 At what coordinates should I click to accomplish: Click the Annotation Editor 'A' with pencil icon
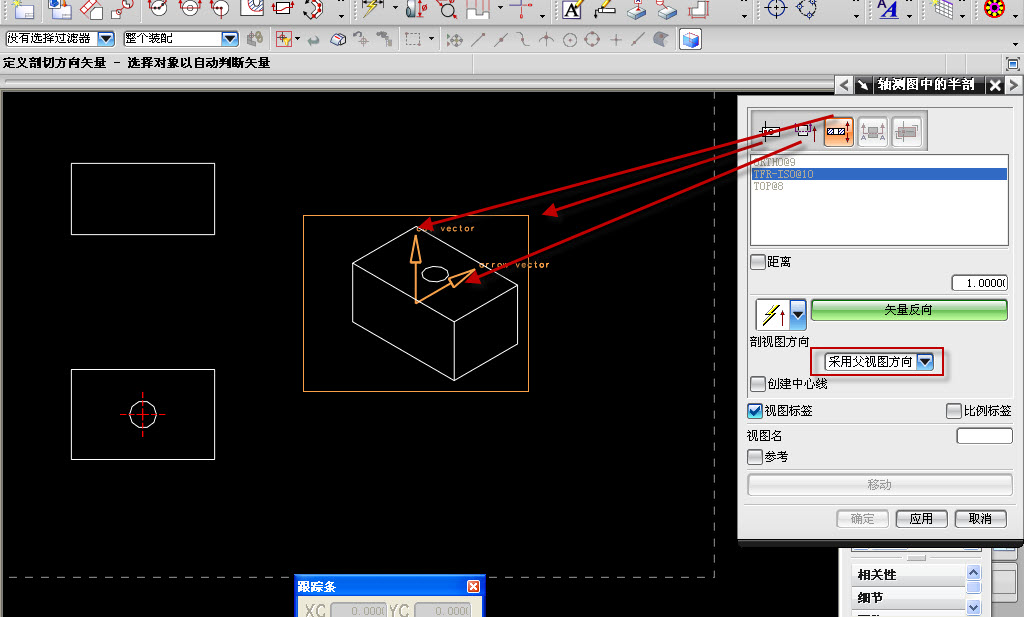click(x=571, y=9)
